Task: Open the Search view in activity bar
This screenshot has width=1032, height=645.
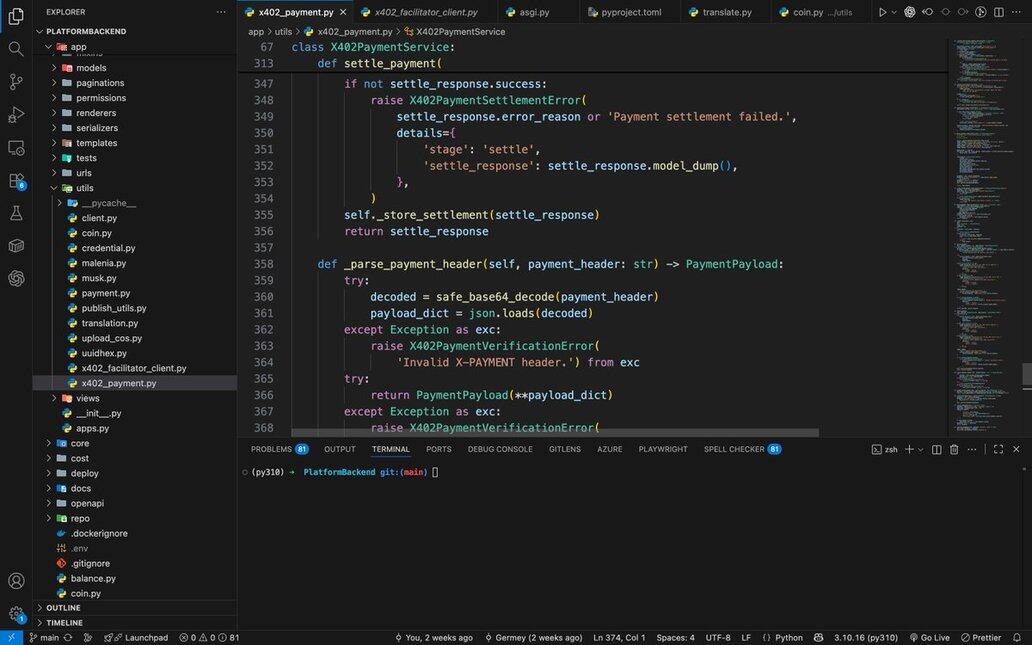Action: pyautogui.click(x=16, y=48)
